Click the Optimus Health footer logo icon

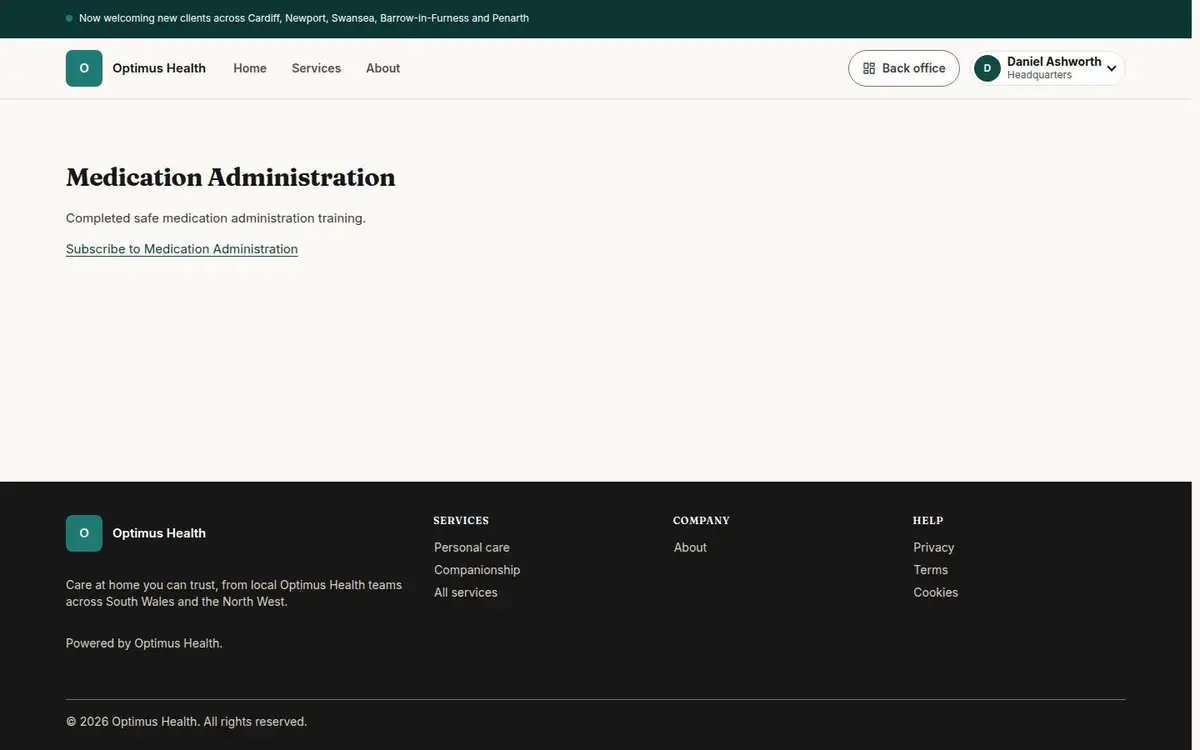click(84, 533)
